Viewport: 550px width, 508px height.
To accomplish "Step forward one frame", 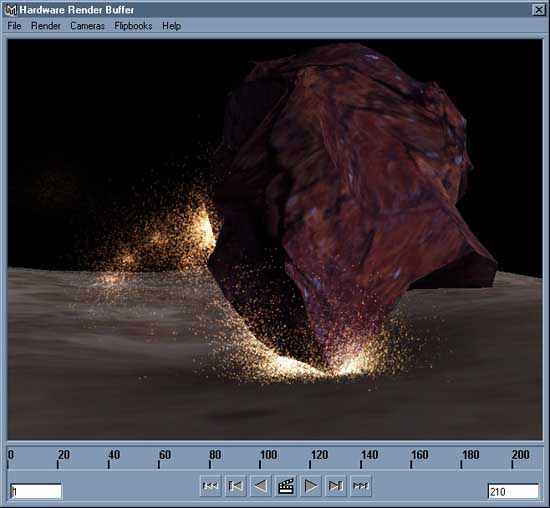I will click(336, 486).
